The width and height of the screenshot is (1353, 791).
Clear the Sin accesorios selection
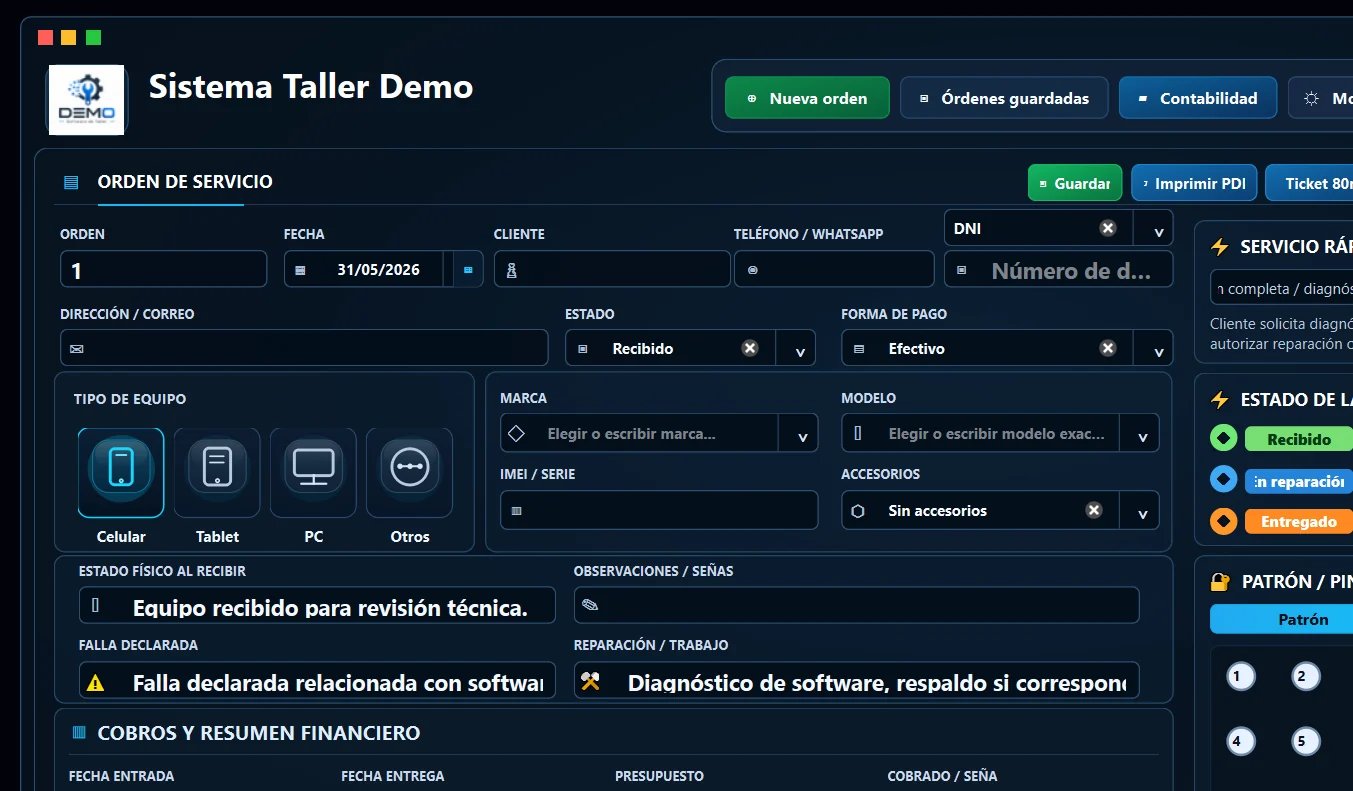(1094, 510)
